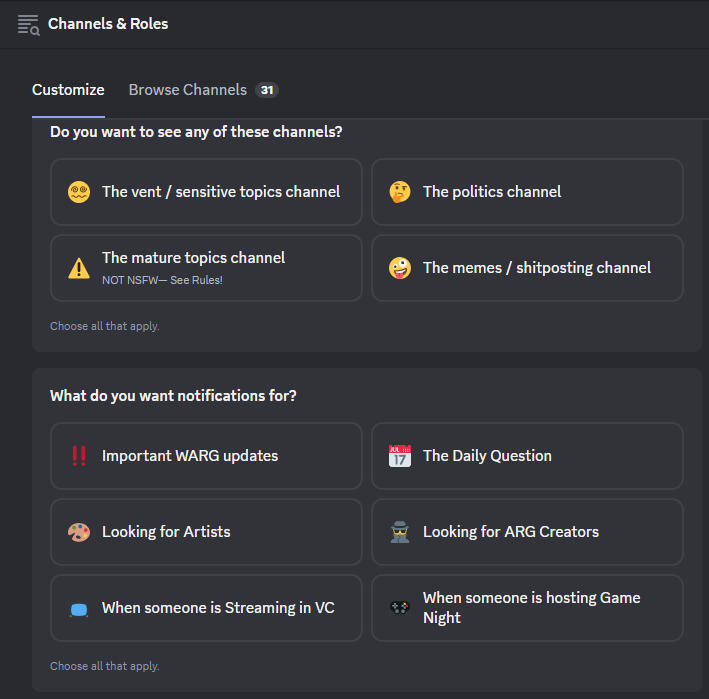Click the calendar icon for Daily Question
The image size is (709, 699).
coord(400,456)
